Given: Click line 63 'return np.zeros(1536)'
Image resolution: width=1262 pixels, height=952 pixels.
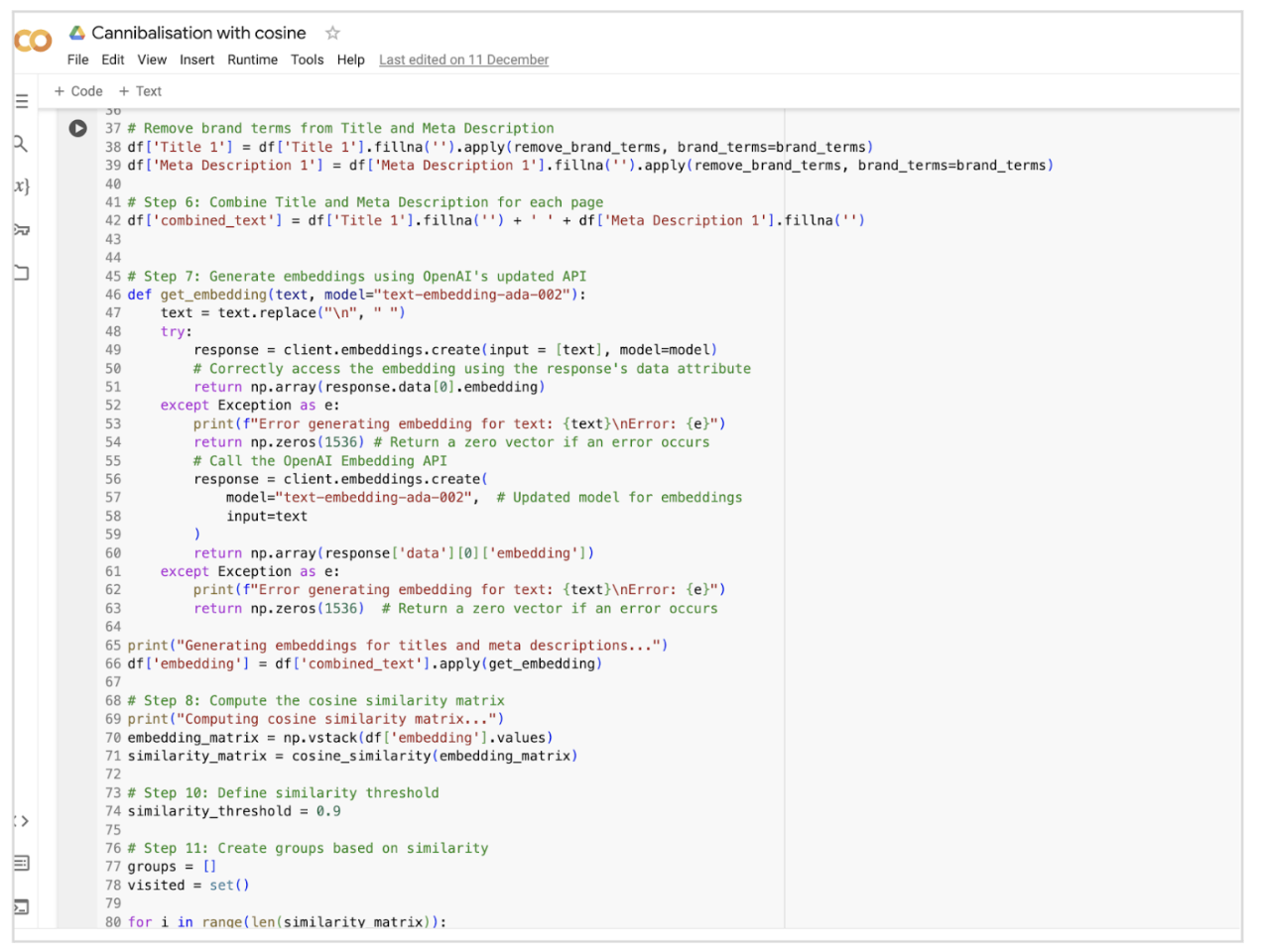Looking at the screenshot, I should (455, 609).
